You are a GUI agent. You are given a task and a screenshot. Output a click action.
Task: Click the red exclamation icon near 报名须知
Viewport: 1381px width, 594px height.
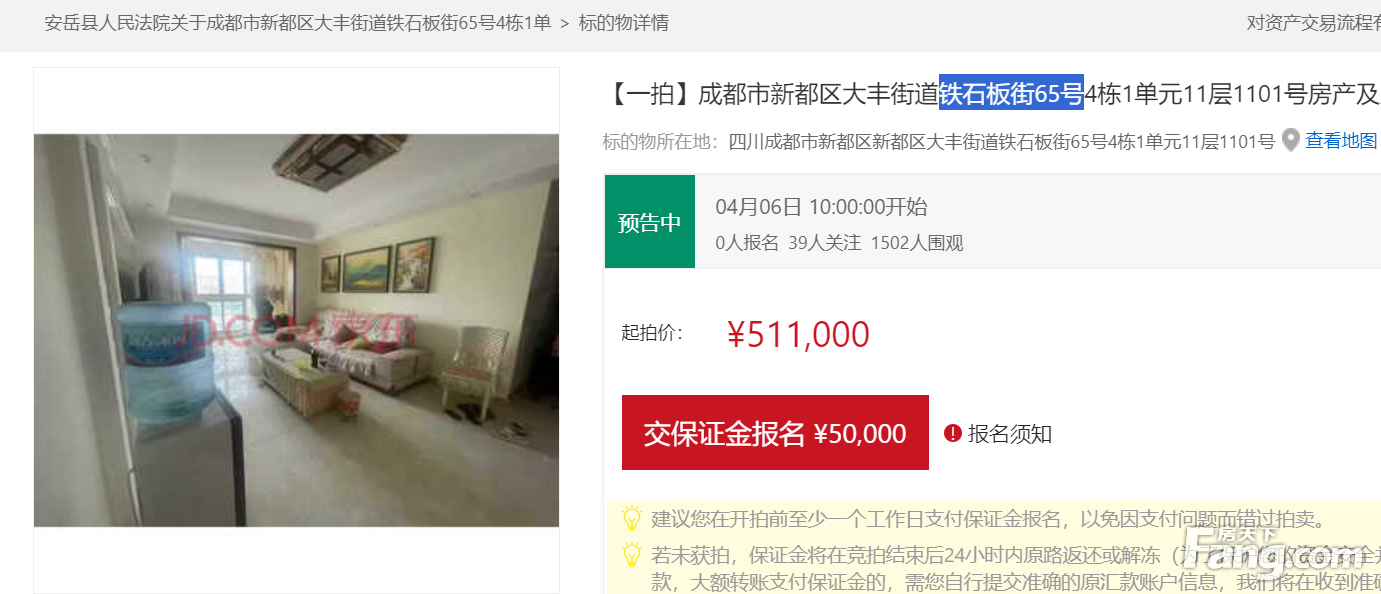pos(953,433)
